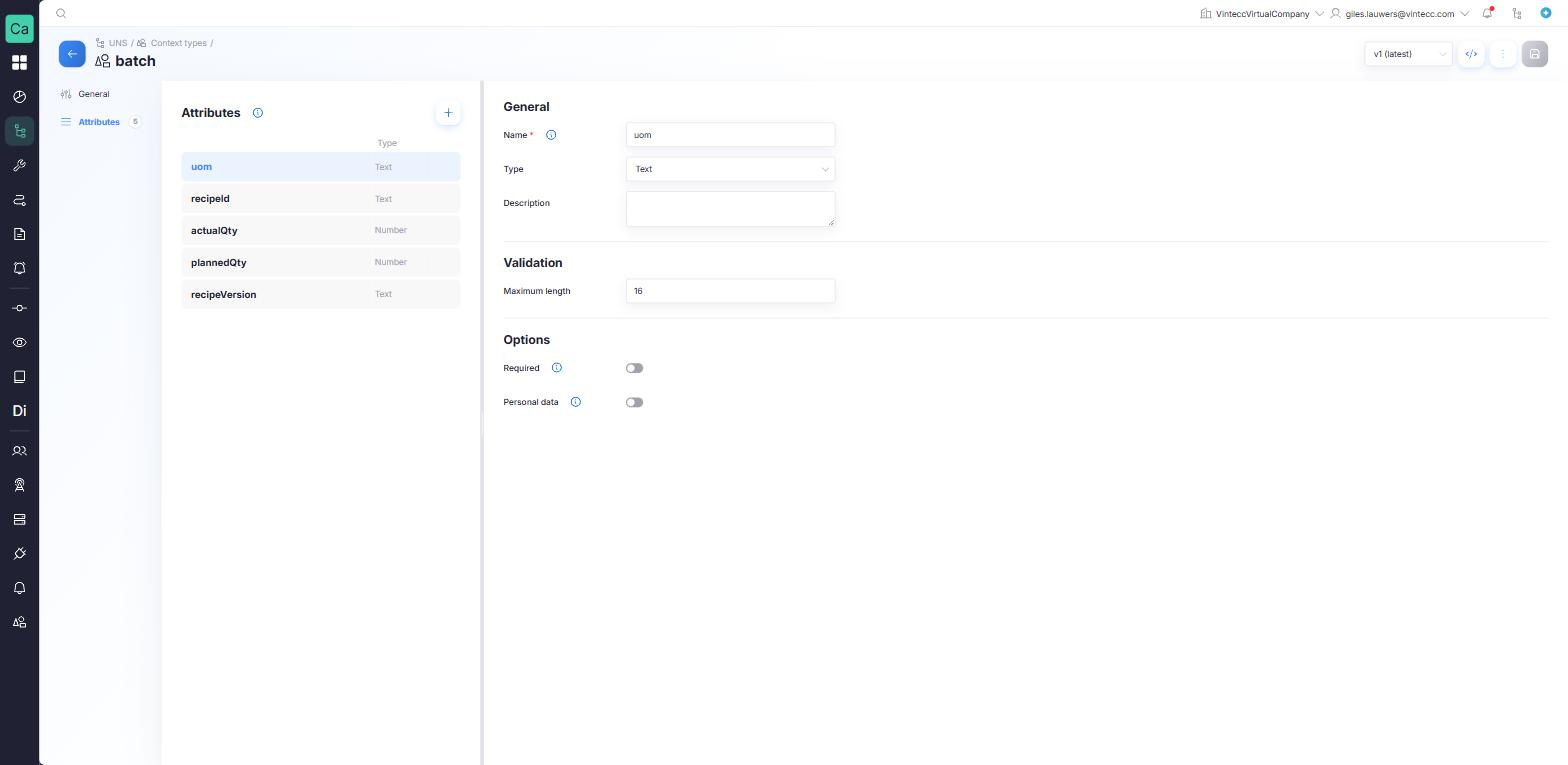Click info icon beside Personal data
1568x765 pixels.
point(575,402)
